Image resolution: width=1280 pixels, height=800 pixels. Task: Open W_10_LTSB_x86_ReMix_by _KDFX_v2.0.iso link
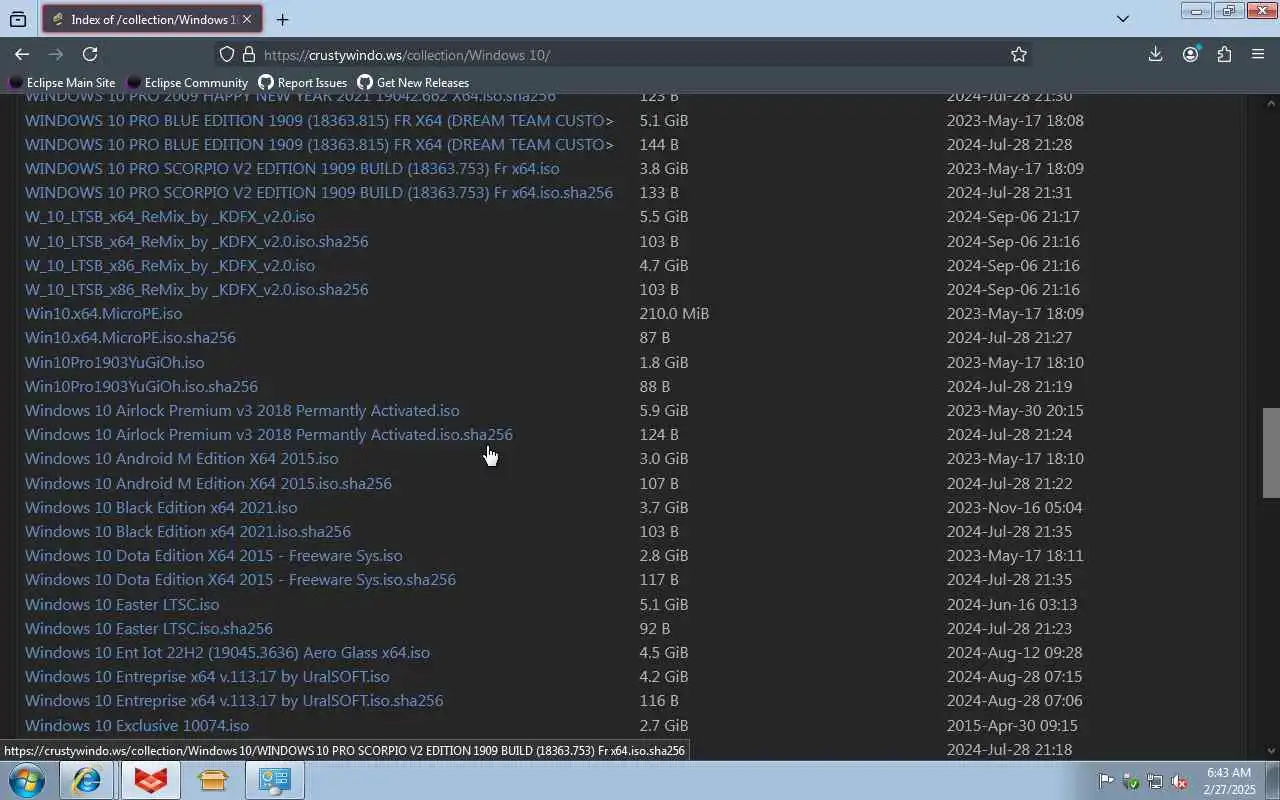tap(170, 265)
